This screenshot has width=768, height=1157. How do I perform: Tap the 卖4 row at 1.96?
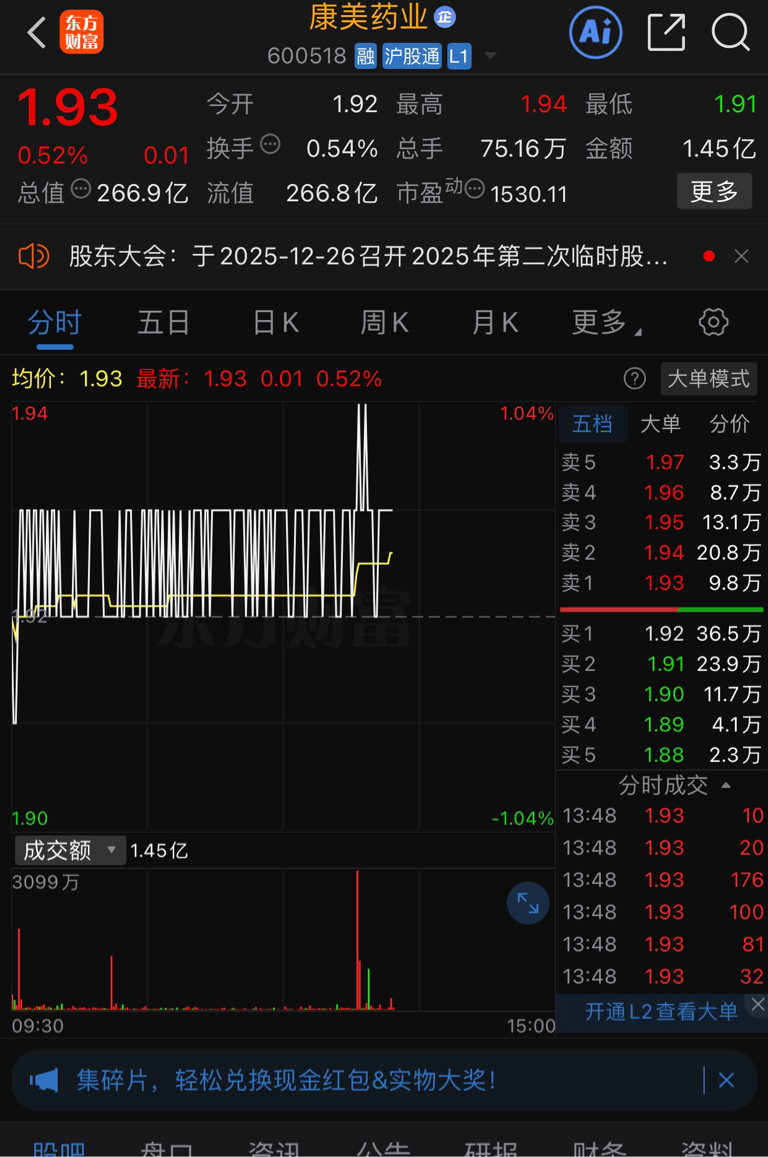click(x=661, y=493)
